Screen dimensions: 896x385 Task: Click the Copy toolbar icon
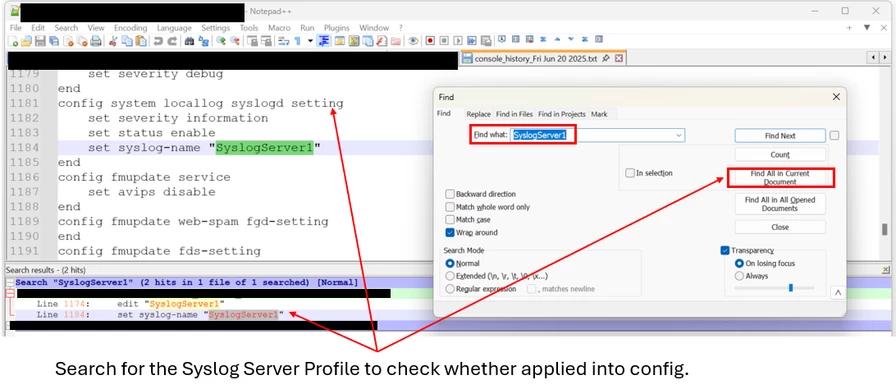(126, 41)
